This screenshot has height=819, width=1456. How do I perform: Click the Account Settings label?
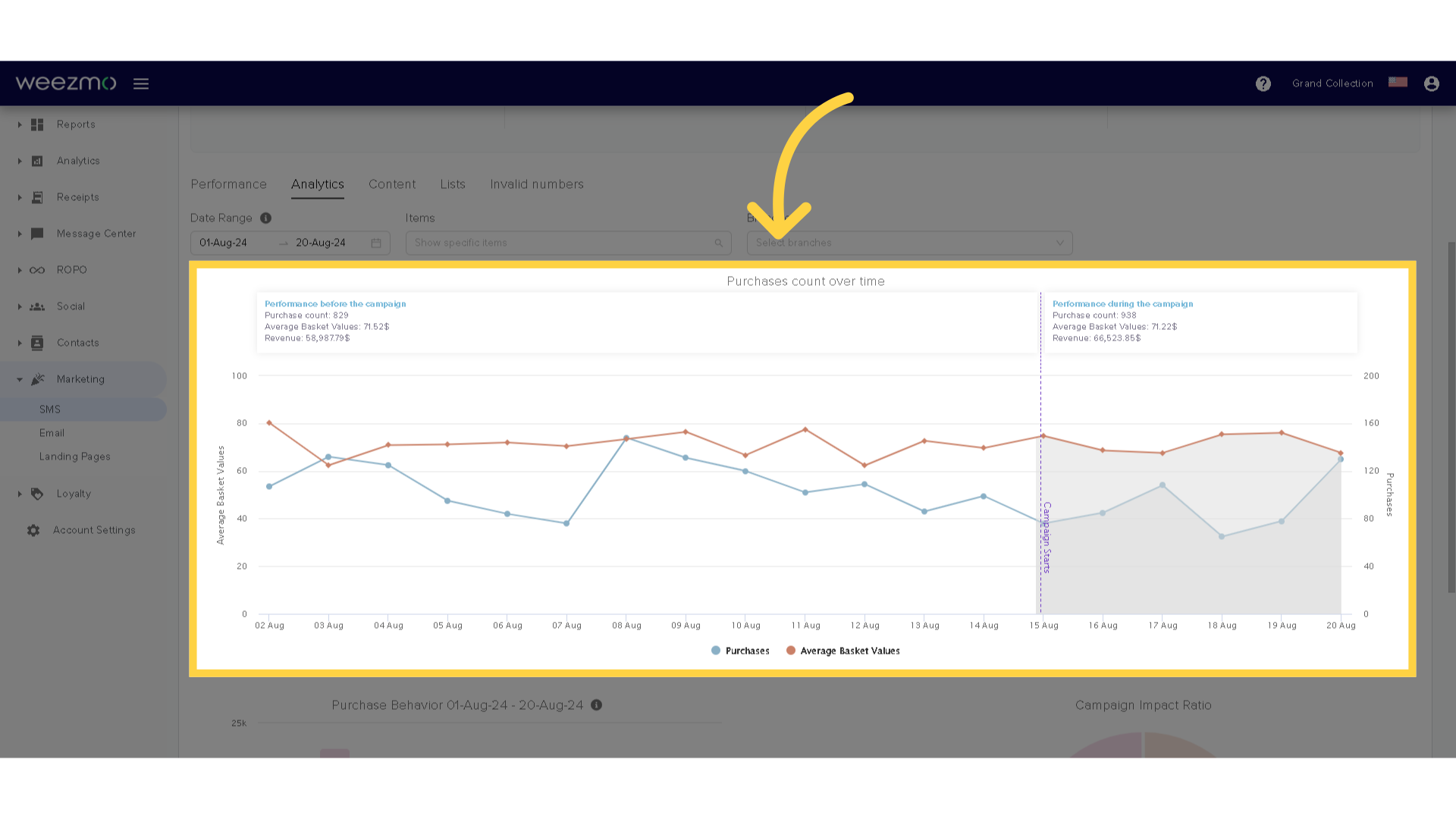click(94, 530)
